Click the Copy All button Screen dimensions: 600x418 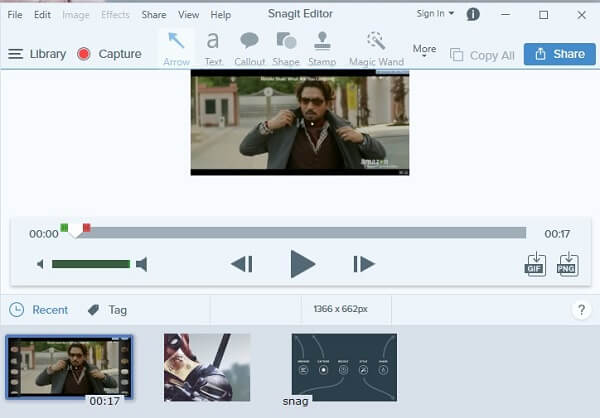[482, 55]
